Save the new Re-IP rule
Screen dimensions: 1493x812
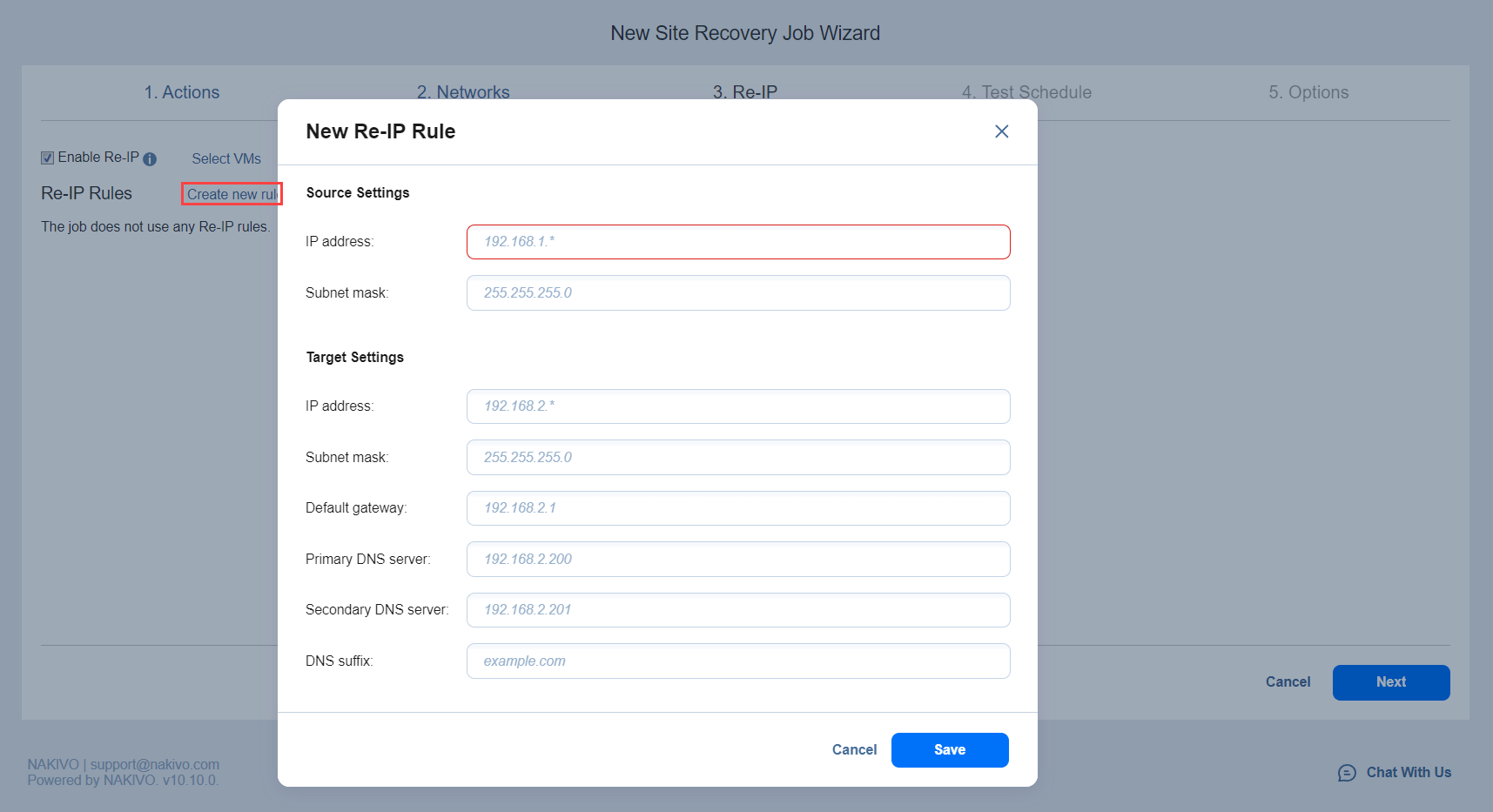click(949, 750)
